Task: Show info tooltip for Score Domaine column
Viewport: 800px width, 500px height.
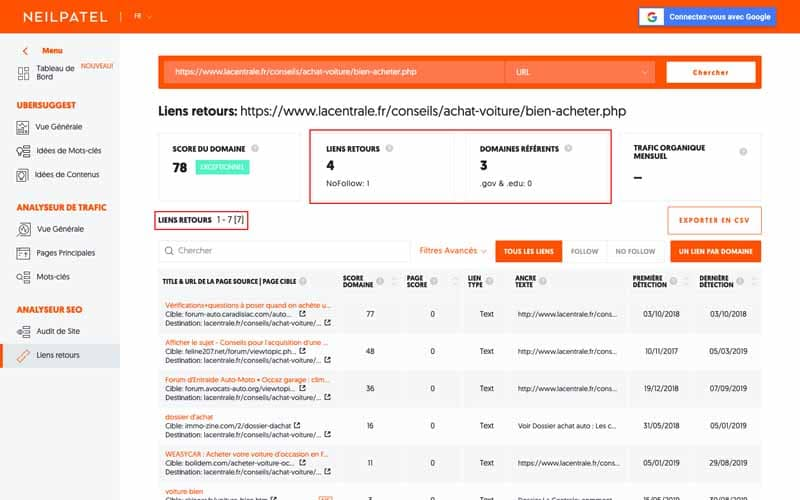Action: [x=380, y=281]
